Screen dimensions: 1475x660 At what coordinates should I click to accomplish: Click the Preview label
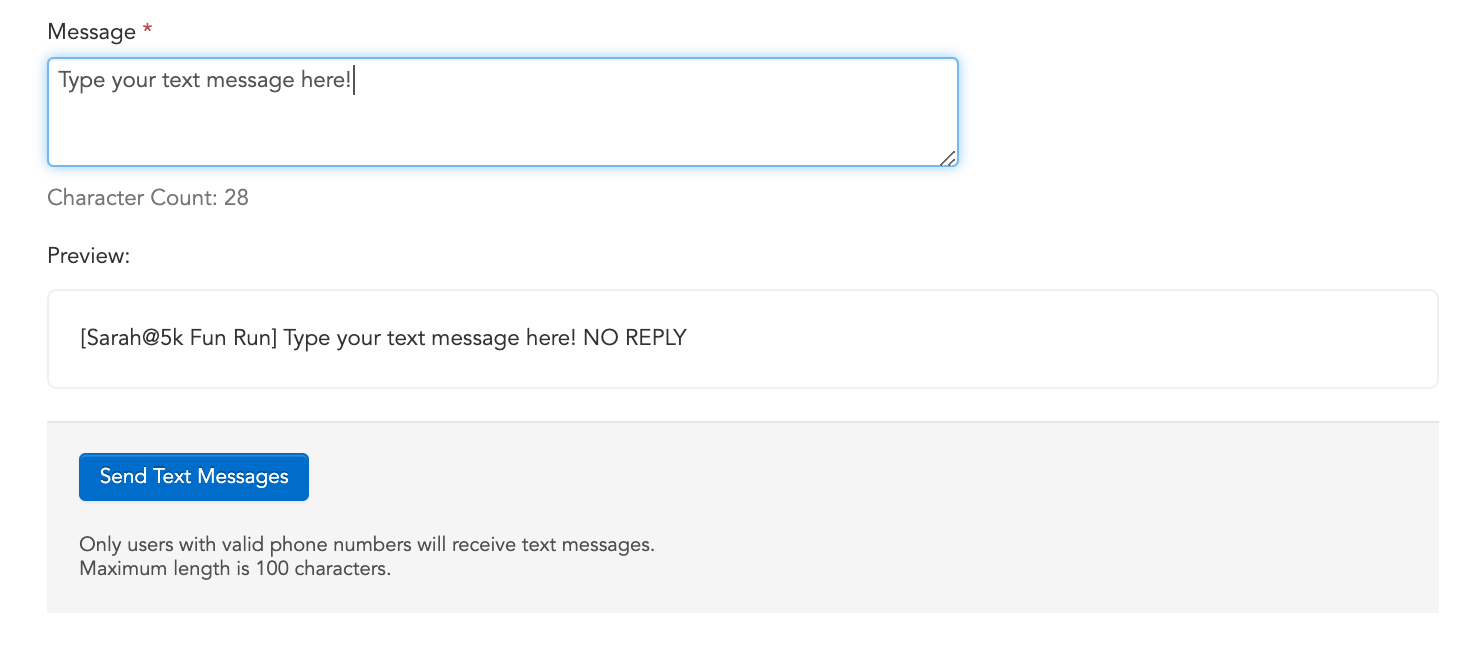tap(89, 256)
